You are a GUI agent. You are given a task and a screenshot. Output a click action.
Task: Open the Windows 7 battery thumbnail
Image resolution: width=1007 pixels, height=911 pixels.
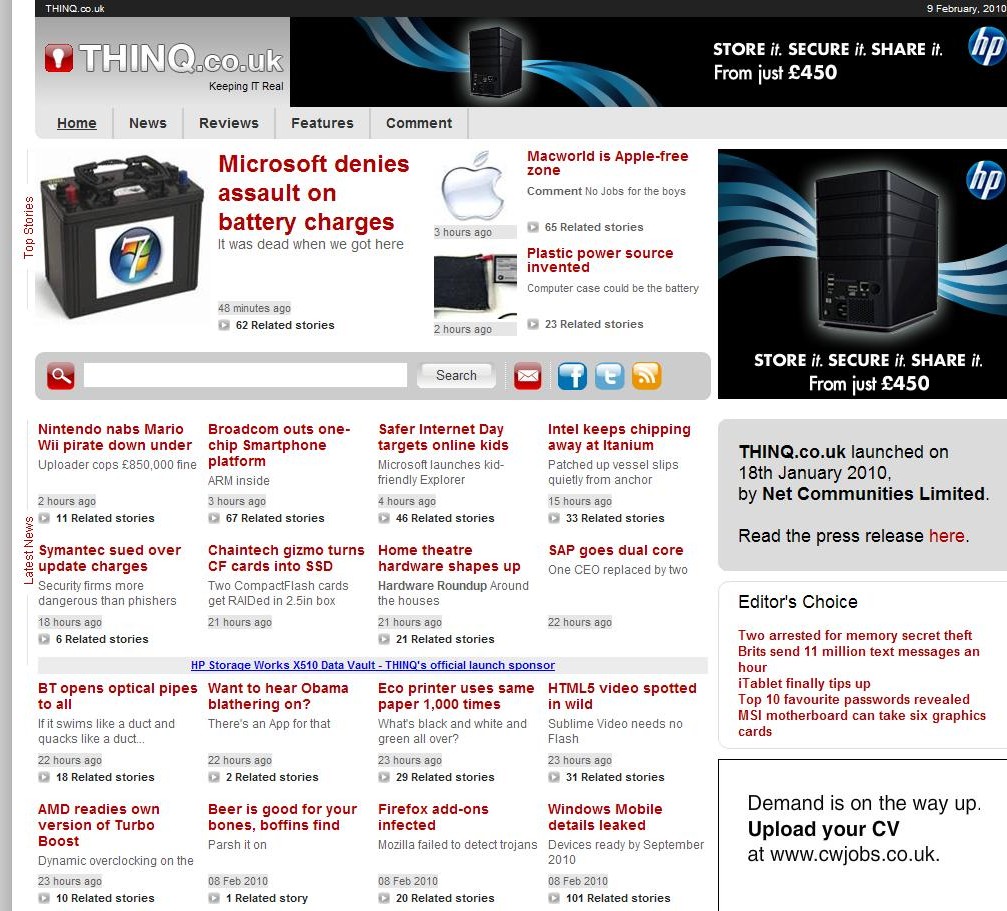pyautogui.click(x=120, y=236)
